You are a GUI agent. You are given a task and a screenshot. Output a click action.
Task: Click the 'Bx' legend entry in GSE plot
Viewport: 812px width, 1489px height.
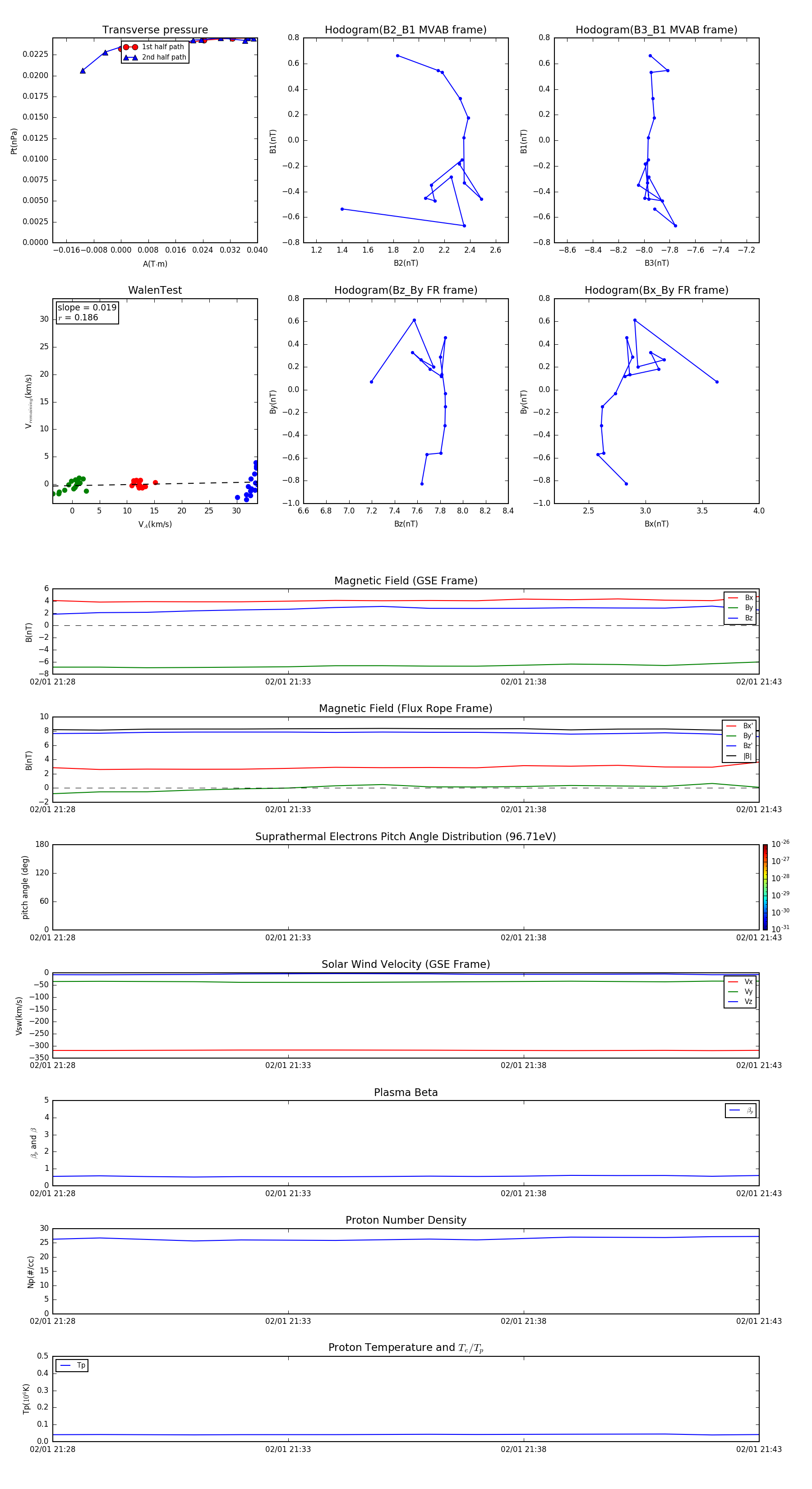740,598
